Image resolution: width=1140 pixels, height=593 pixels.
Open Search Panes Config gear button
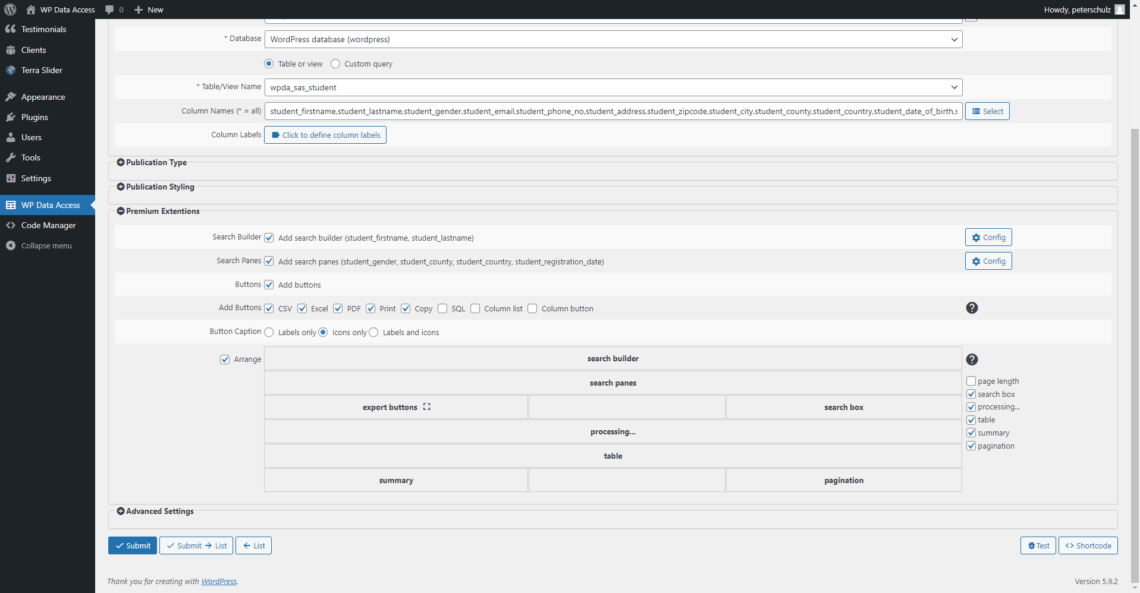tap(988, 261)
